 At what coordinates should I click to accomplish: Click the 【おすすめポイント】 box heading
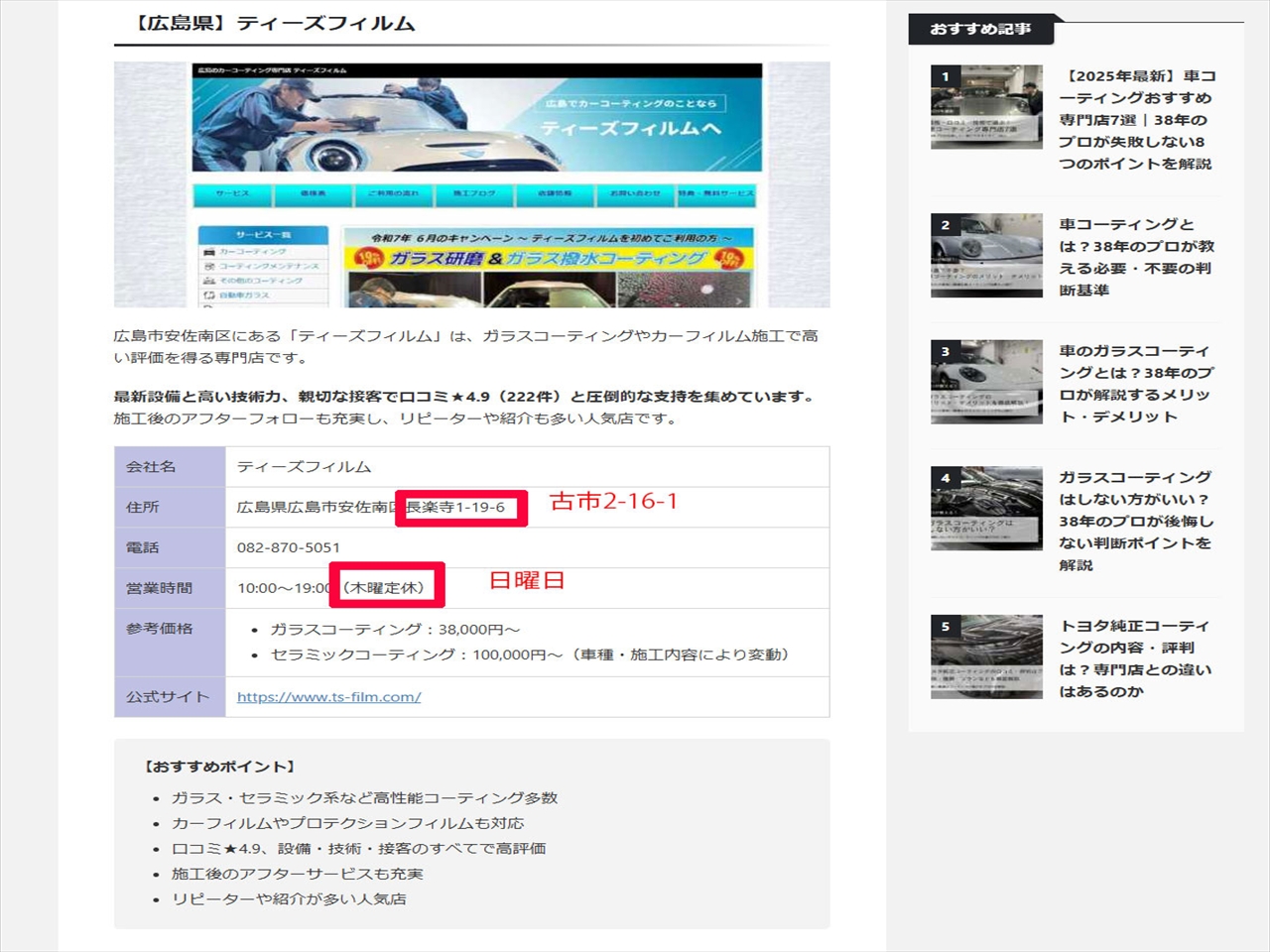pos(220,767)
